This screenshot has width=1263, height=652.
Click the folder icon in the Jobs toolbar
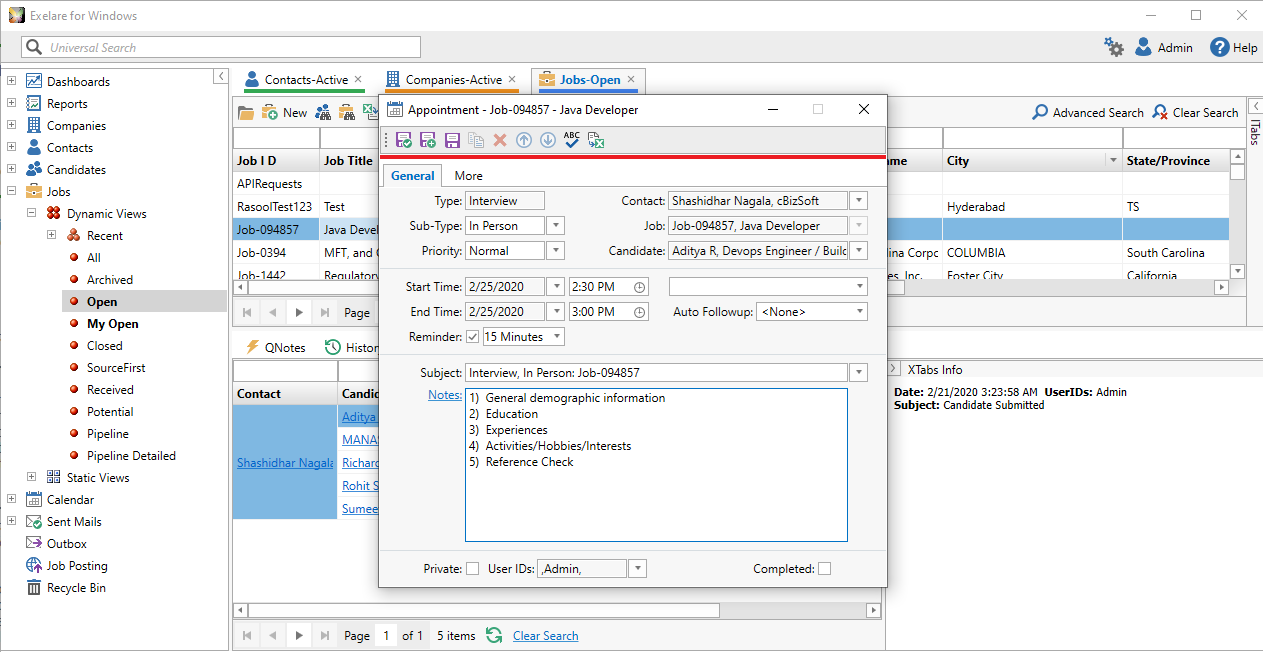pos(246,113)
